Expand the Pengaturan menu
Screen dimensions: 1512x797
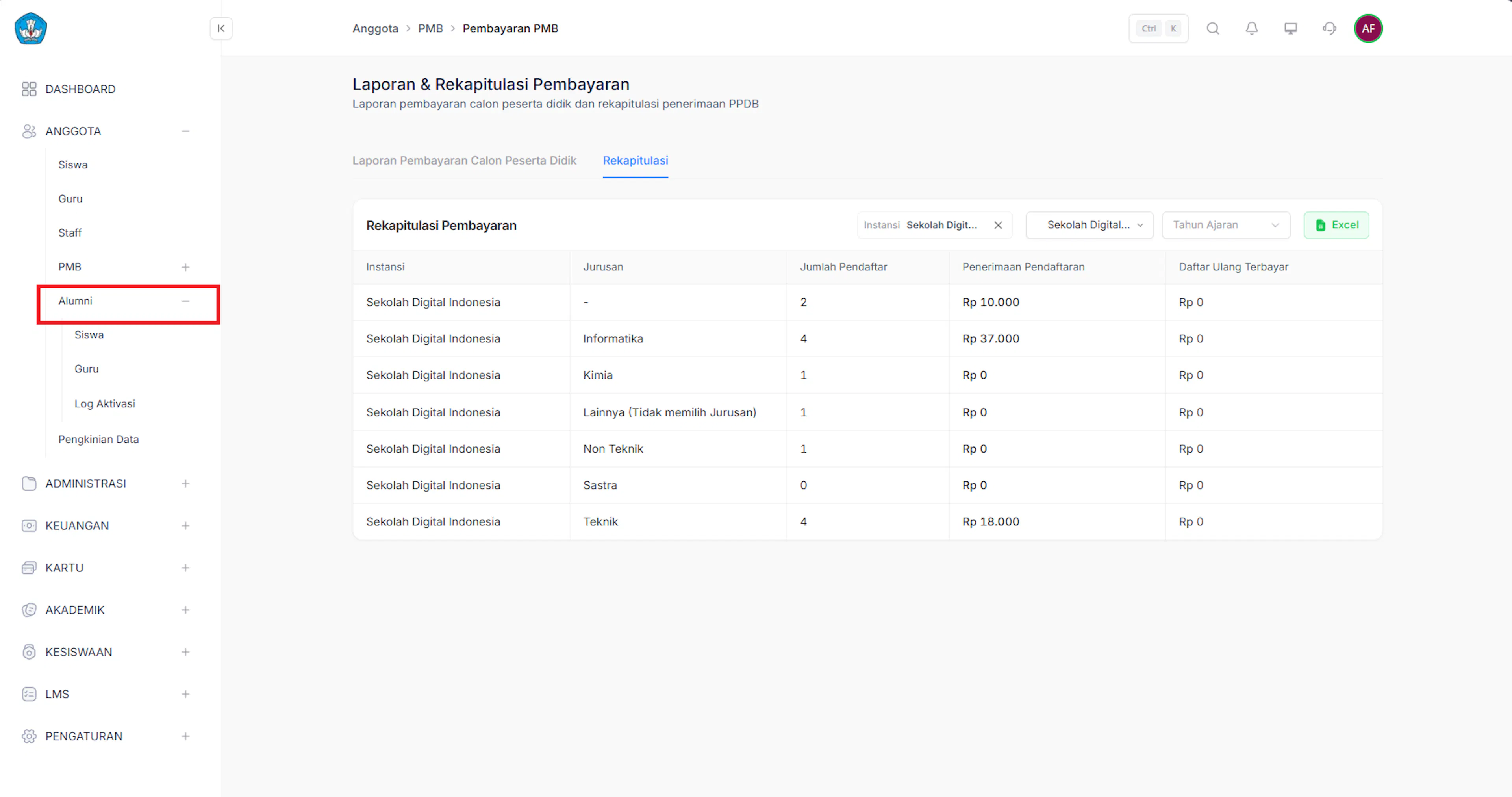(185, 736)
